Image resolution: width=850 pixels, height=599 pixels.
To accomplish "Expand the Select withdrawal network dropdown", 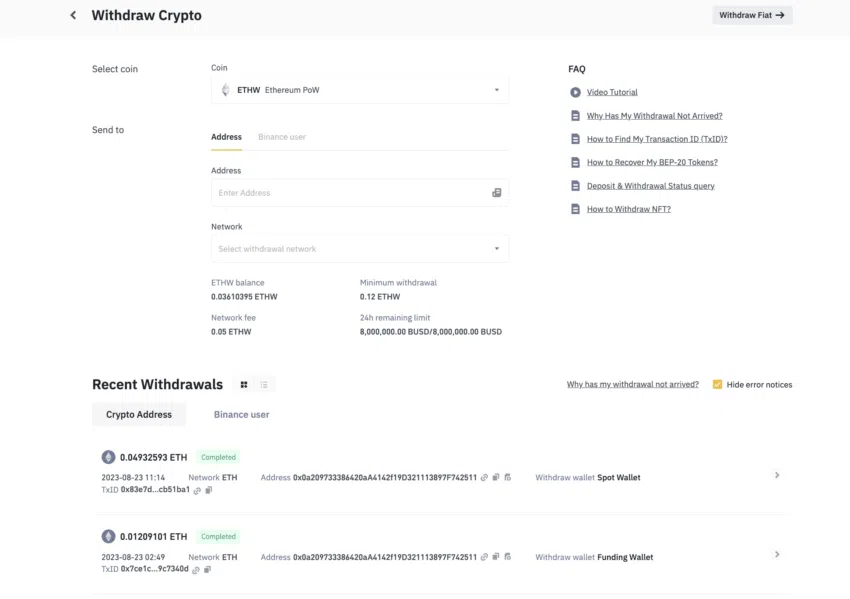I will pos(360,249).
